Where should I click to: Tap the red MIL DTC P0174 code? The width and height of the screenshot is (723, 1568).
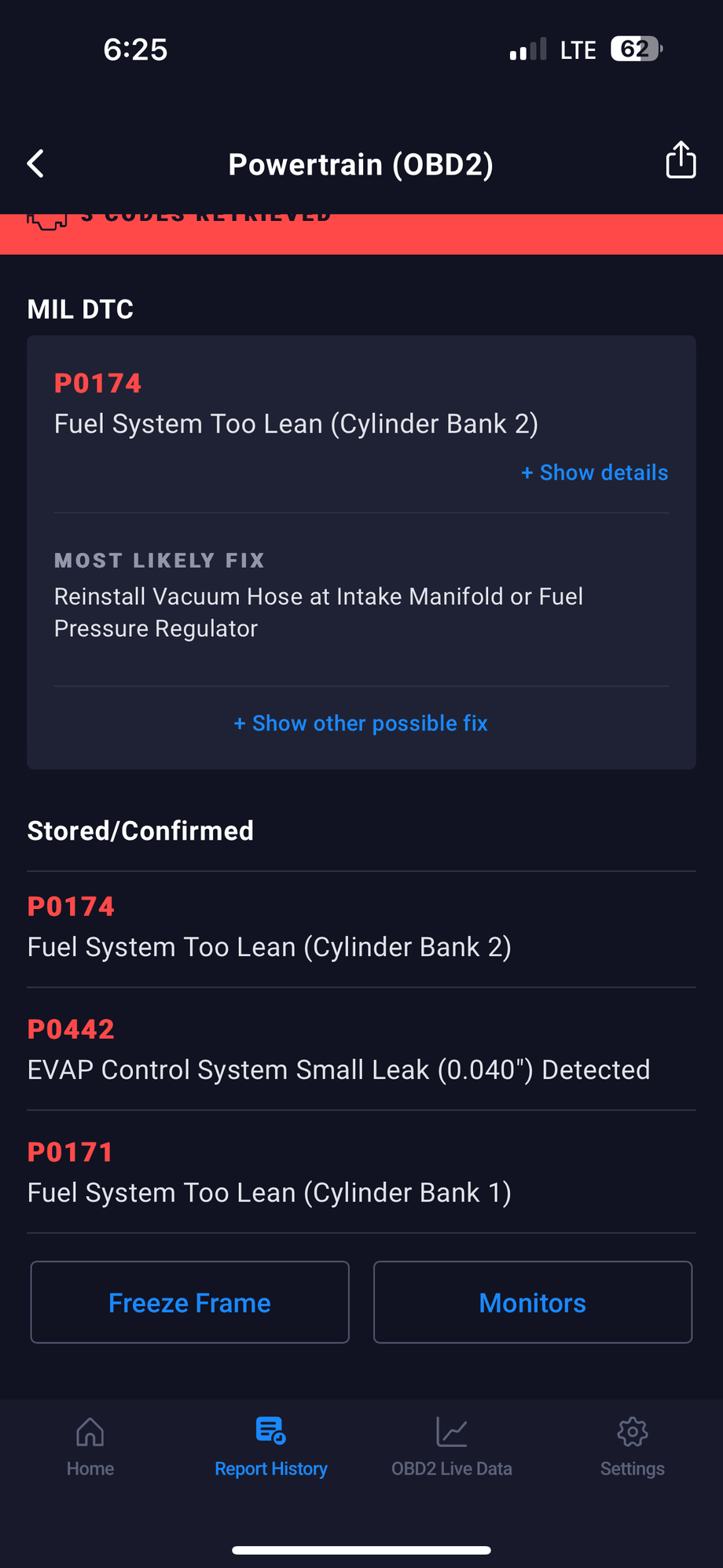click(x=98, y=384)
